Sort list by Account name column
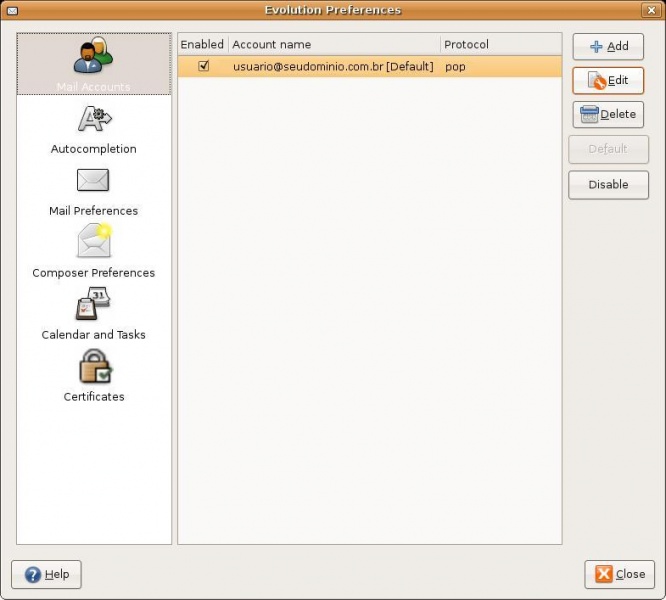The image size is (666, 600). (x=333, y=45)
